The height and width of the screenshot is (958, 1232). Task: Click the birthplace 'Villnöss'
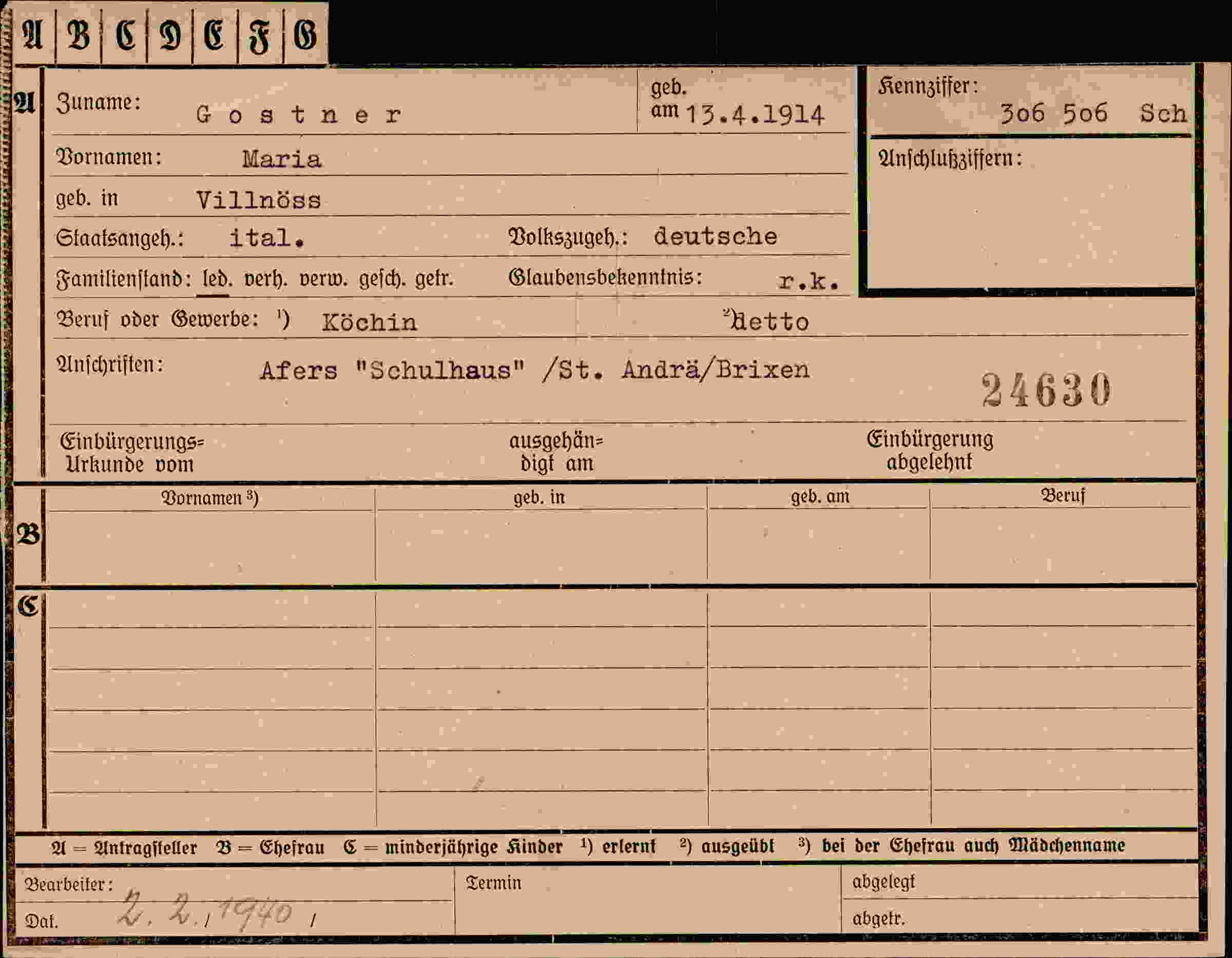coord(259,200)
